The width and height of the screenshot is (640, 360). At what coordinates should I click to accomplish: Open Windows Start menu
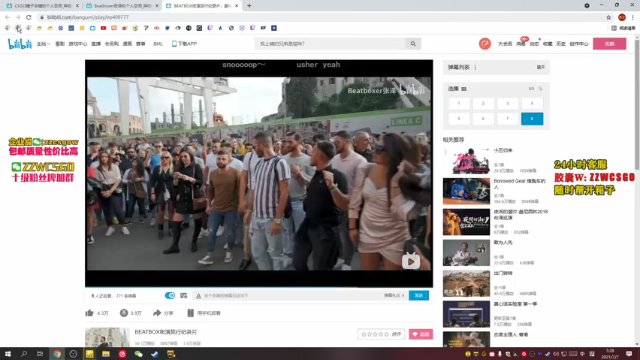(x=8, y=354)
